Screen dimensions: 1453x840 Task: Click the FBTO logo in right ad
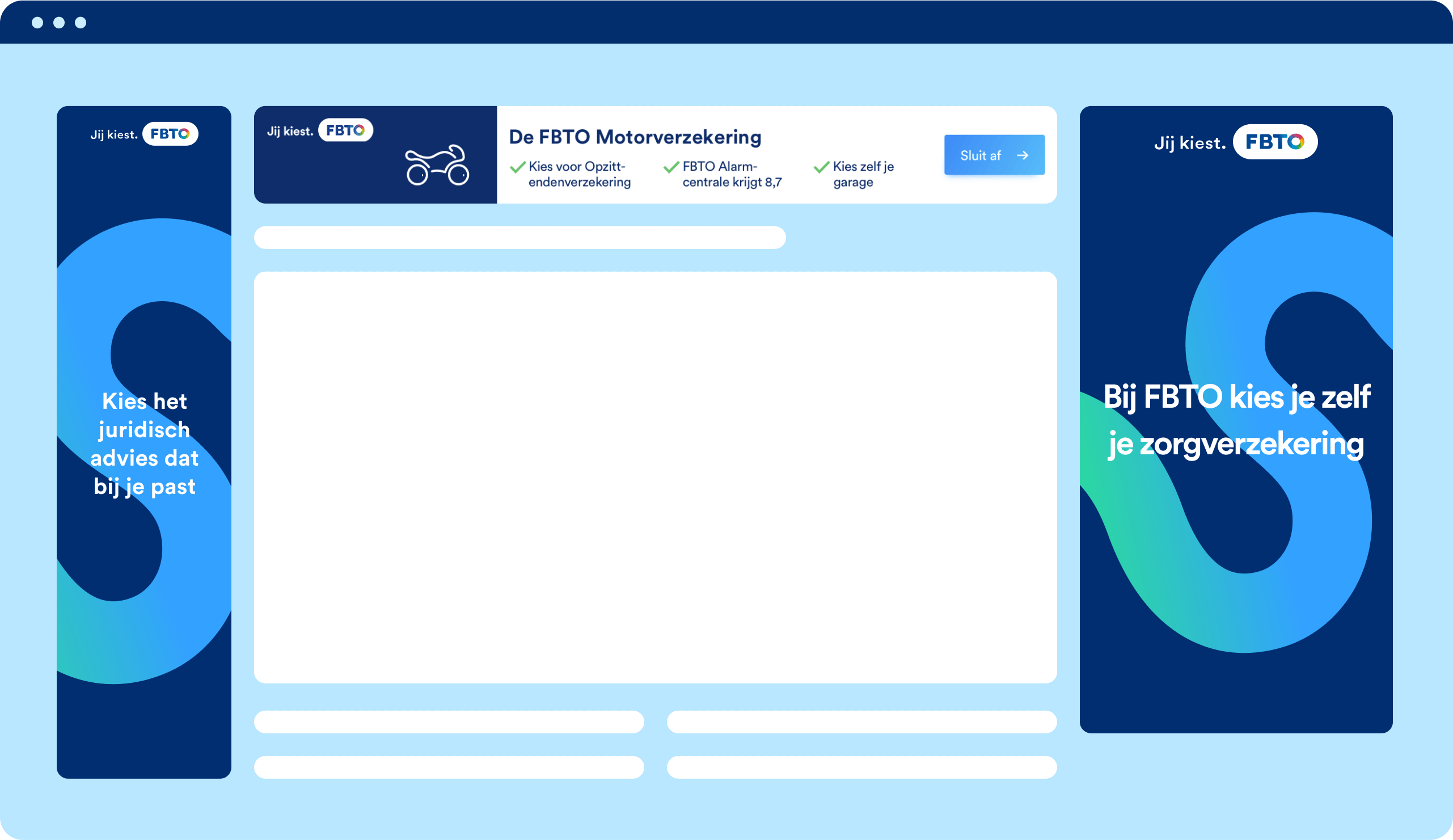click(x=1275, y=142)
